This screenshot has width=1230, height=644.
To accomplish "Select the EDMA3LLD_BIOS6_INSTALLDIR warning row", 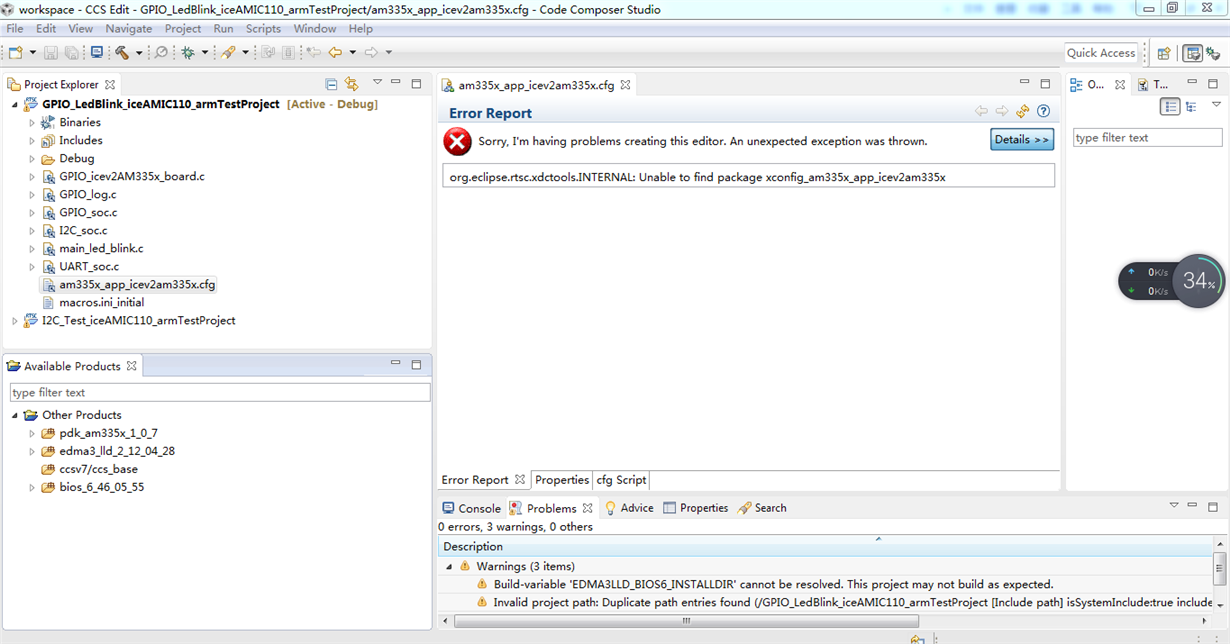I will click(x=826, y=584).
